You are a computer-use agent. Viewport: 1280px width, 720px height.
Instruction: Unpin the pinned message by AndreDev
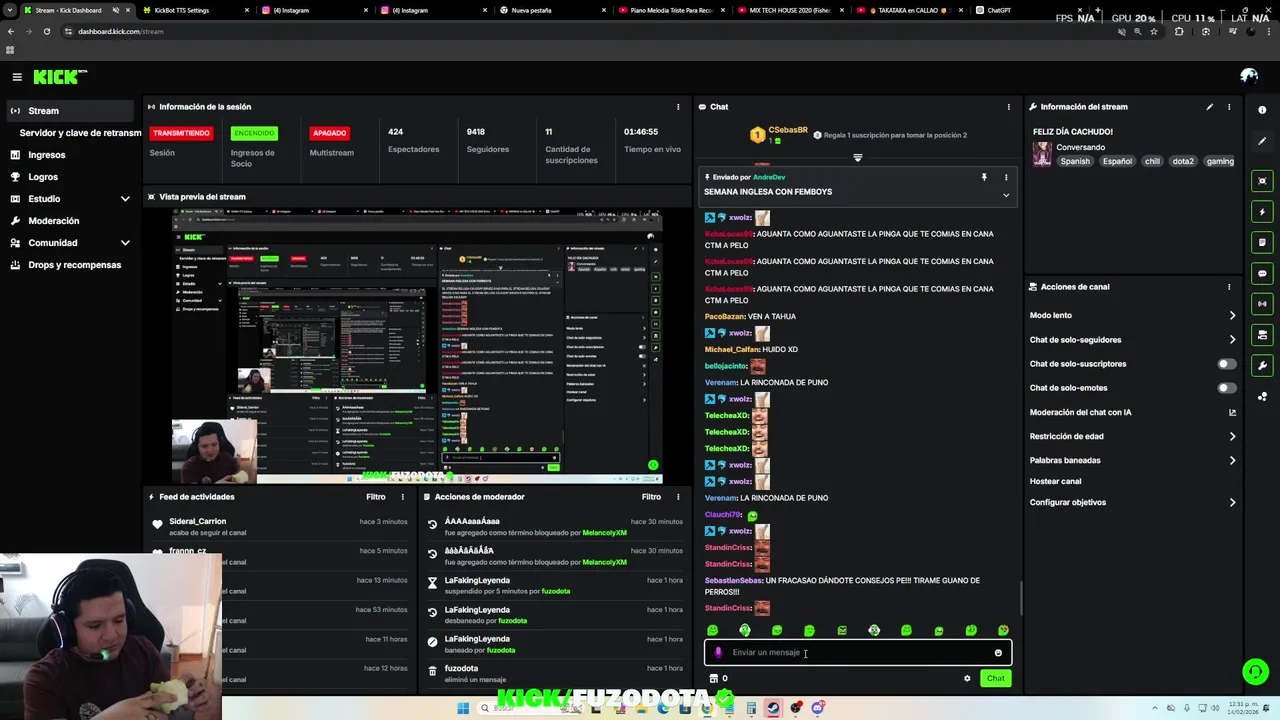[x=984, y=177]
